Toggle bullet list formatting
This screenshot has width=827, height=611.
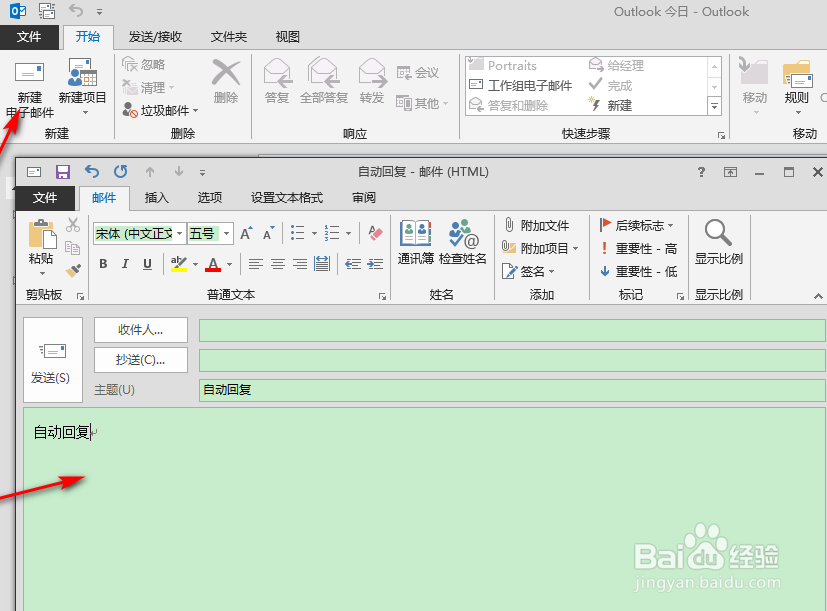297,233
